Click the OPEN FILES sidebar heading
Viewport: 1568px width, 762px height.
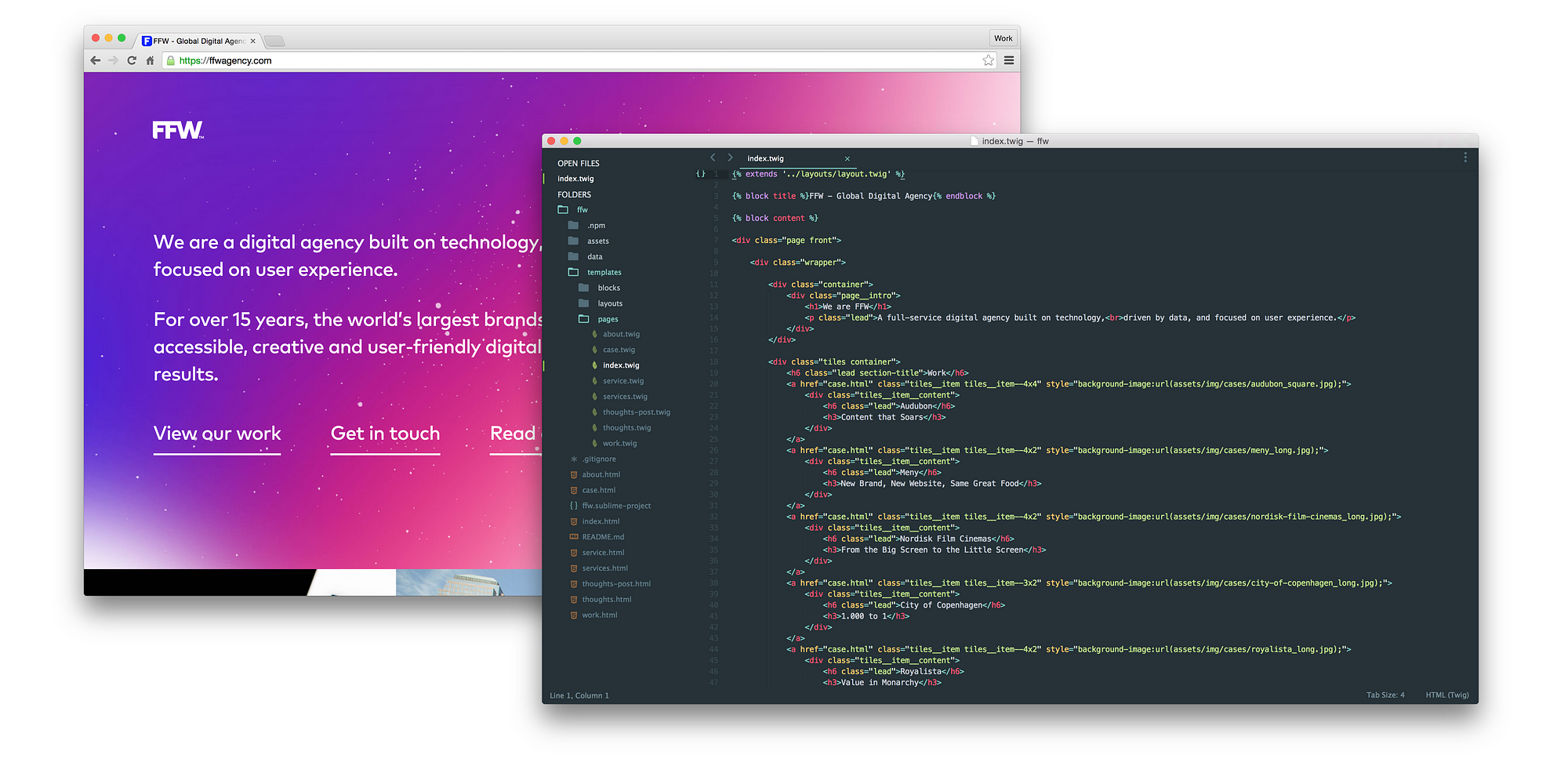click(x=579, y=164)
